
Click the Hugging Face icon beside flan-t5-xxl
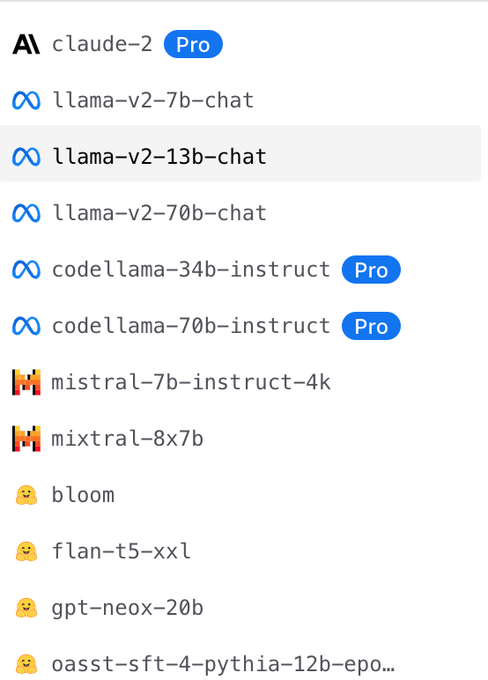(26, 552)
